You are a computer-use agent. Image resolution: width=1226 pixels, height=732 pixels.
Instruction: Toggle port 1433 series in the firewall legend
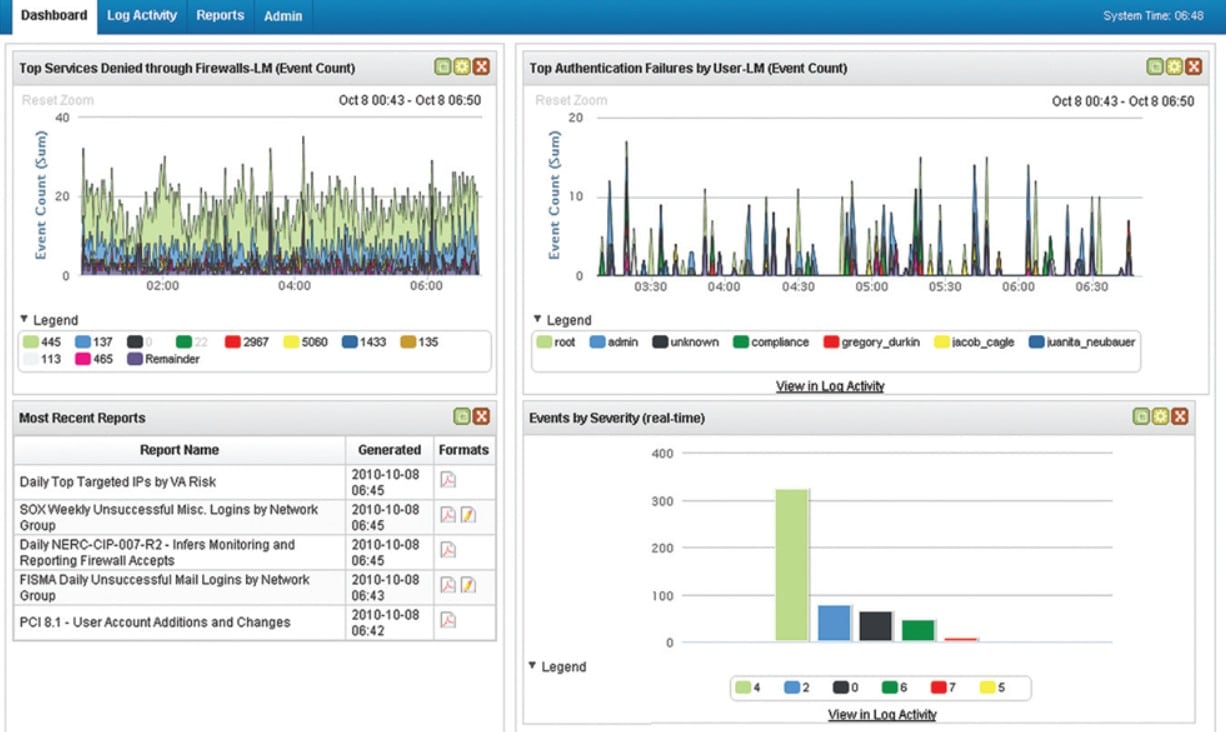(x=364, y=342)
